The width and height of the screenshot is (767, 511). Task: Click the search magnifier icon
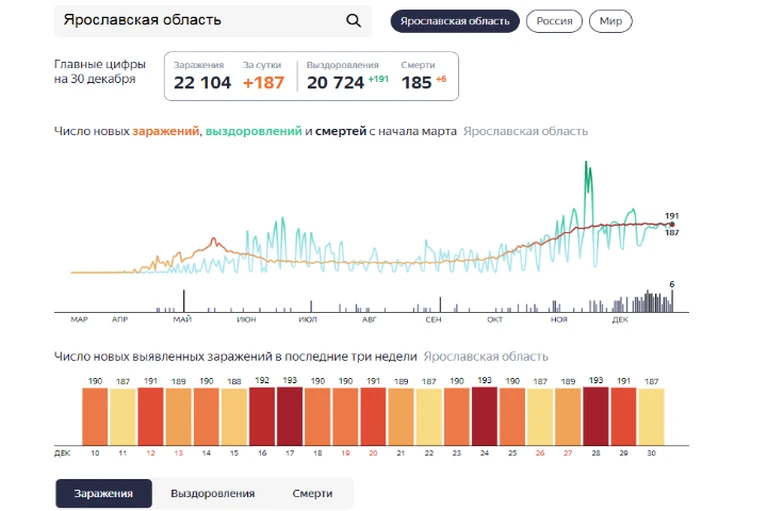pos(353,21)
